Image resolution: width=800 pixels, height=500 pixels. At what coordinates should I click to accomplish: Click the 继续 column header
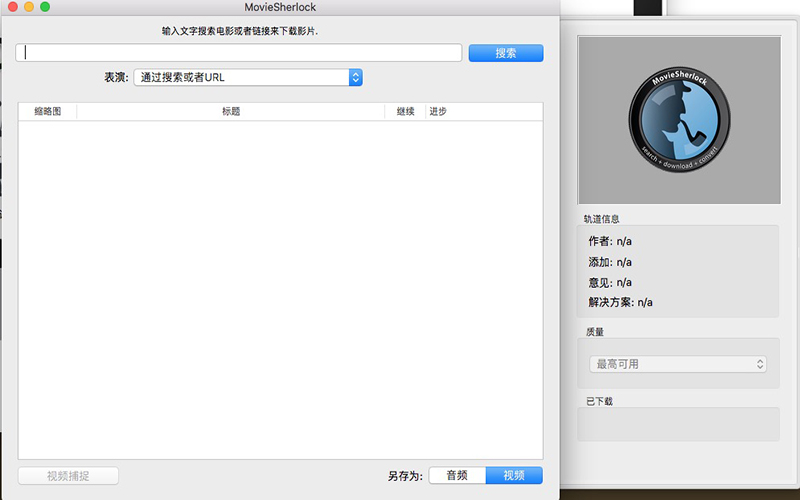click(x=405, y=111)
